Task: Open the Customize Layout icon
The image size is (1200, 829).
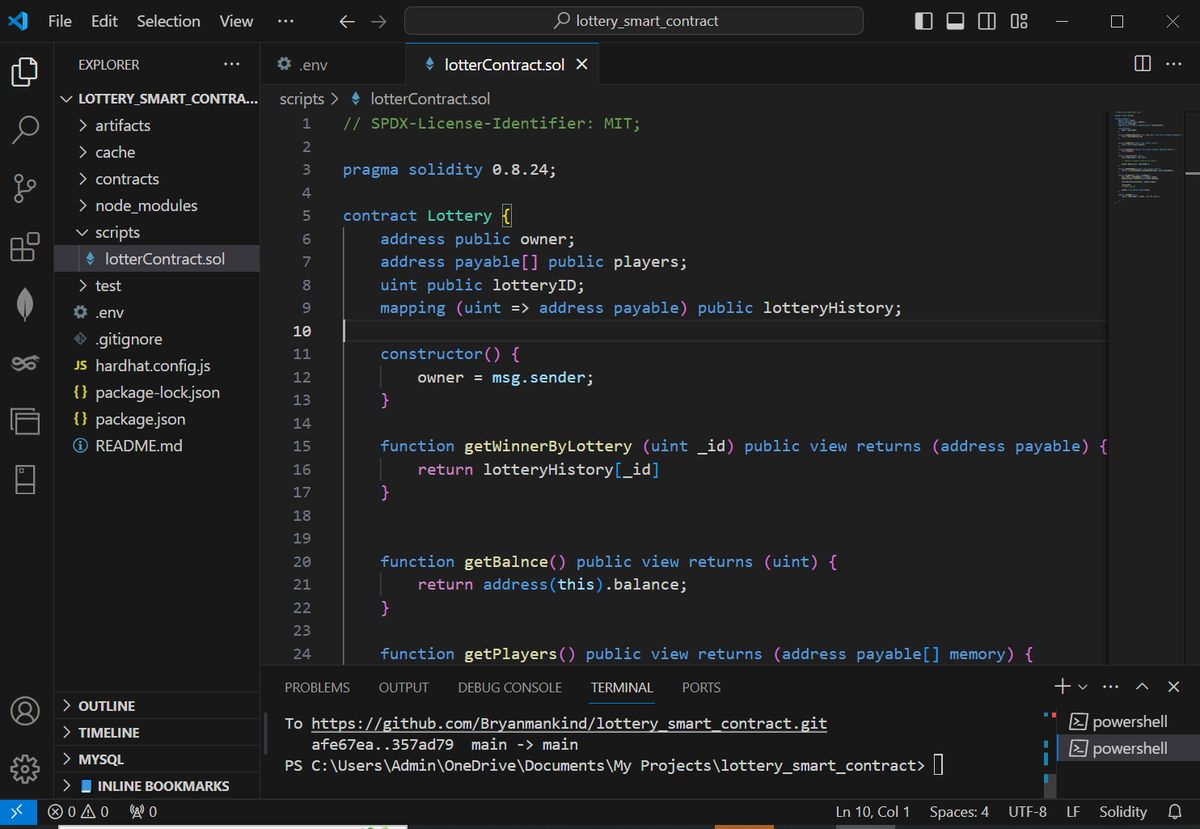Action: (x=1019, y=21)
